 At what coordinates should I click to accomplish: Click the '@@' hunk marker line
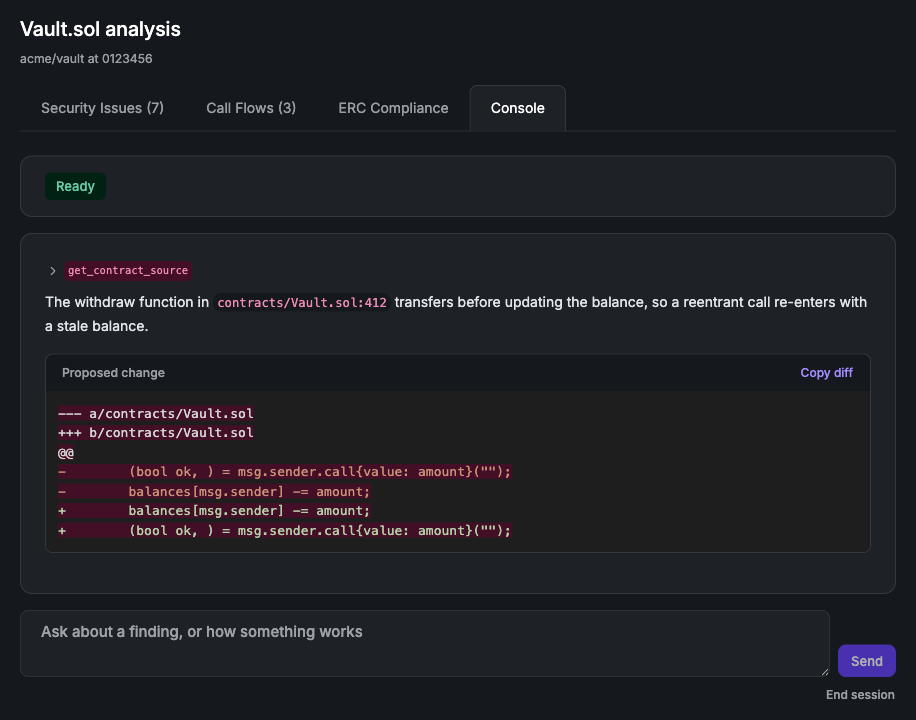(x=66, y=453)
